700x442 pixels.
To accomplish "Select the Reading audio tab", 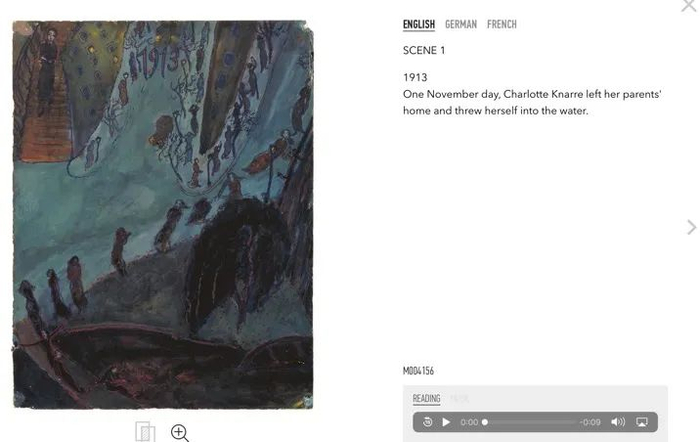I will [426, 398].
